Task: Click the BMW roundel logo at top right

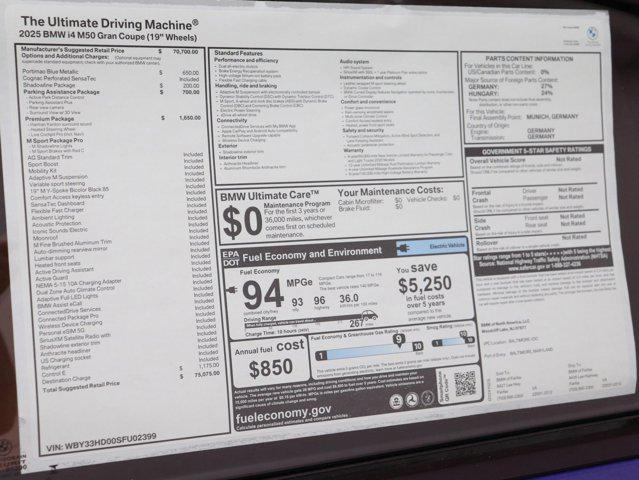Action: [592, 33]
